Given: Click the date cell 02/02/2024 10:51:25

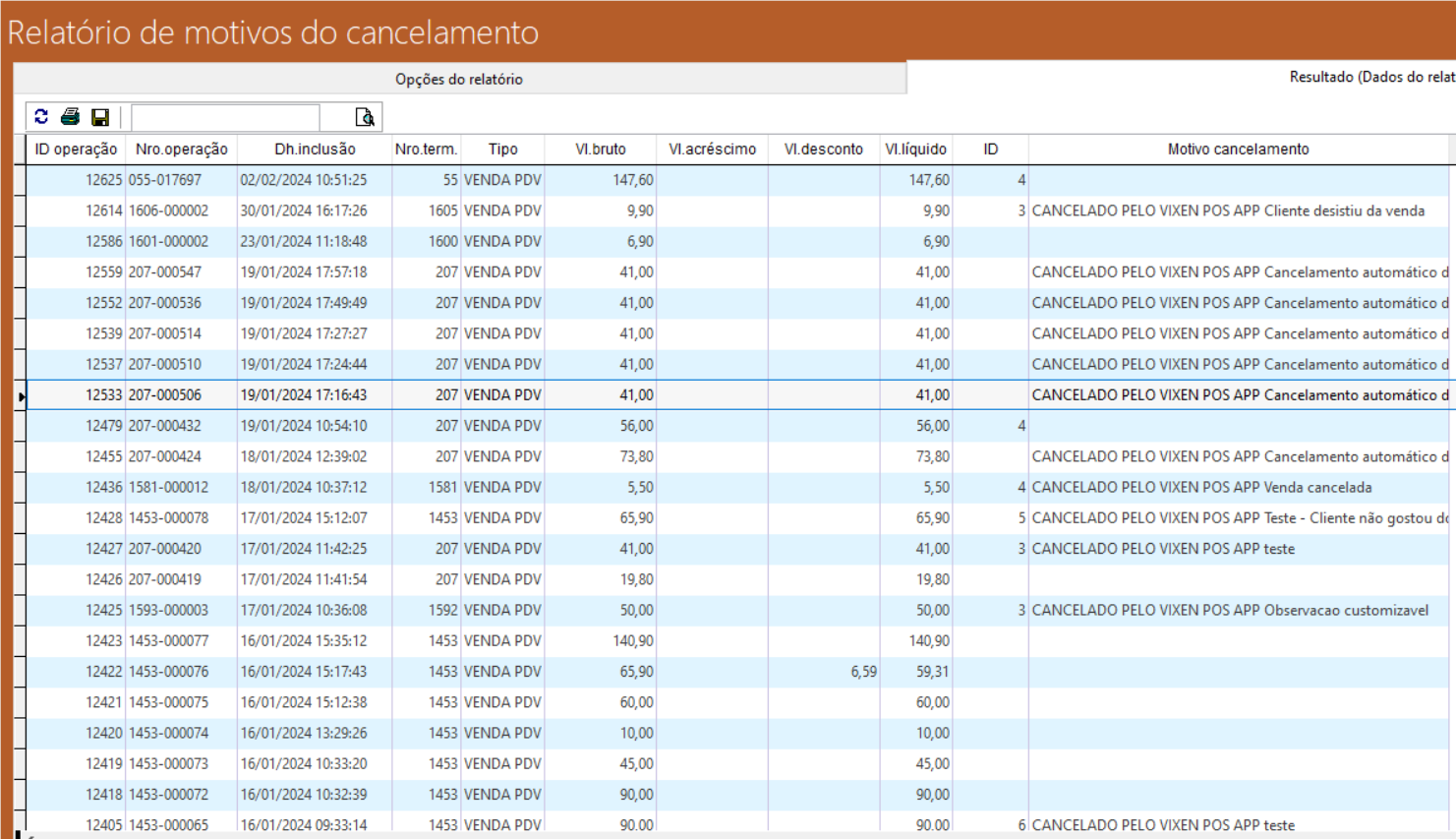Looking at the screenshot, I should (304, 180).
